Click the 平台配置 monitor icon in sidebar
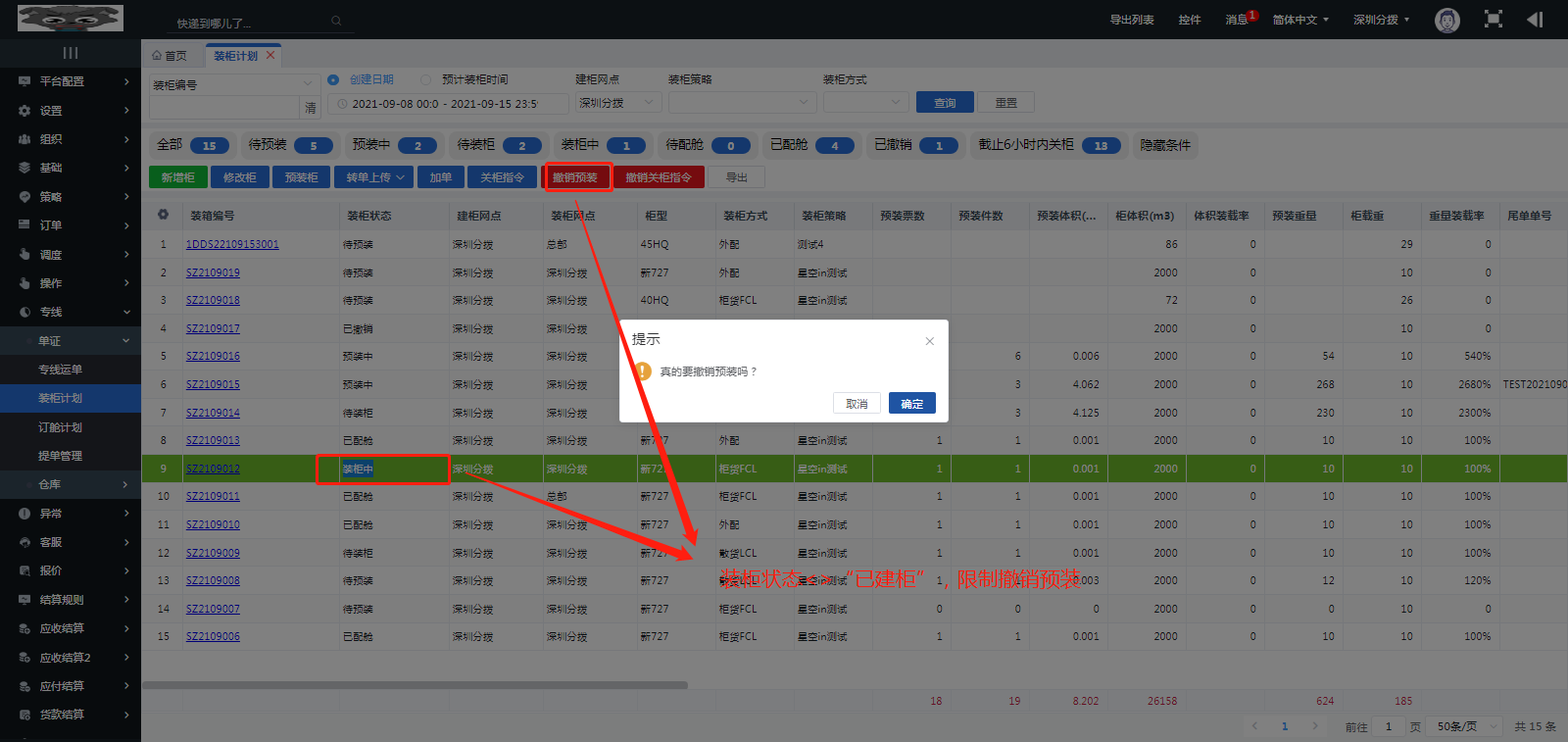 24,81
